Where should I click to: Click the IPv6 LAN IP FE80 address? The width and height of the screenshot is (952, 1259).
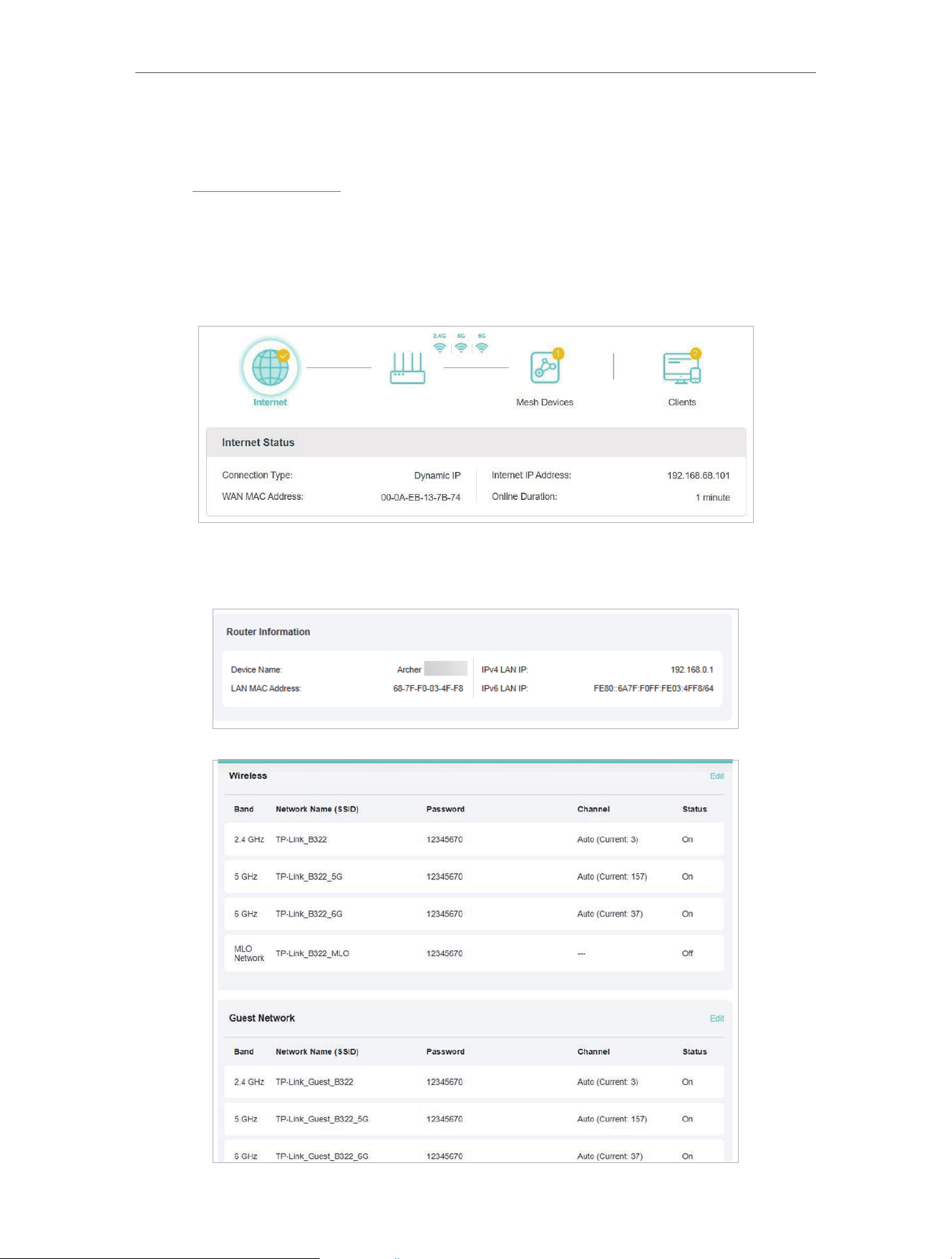(654, 688)
